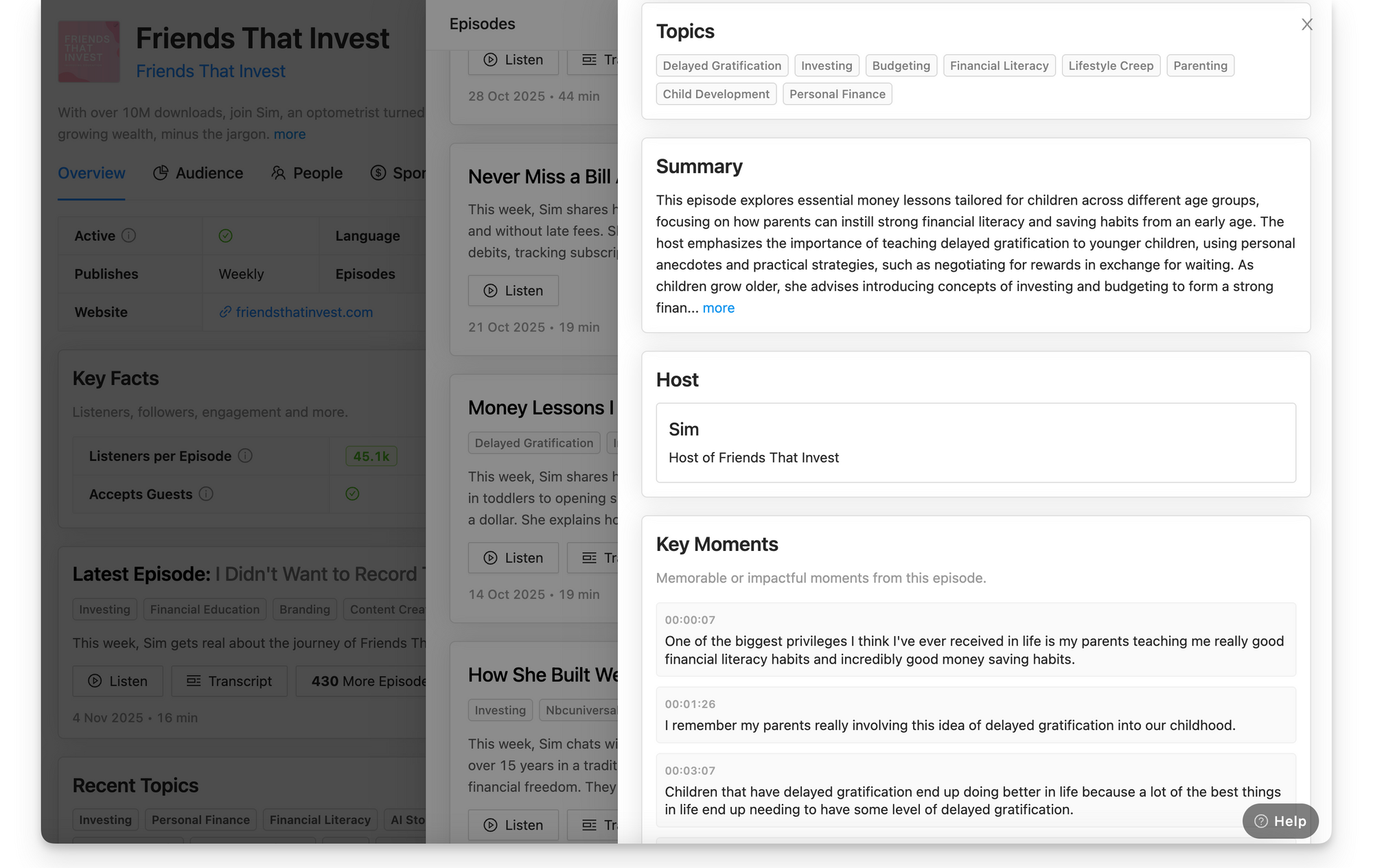Open Transcript for the latest episode
This screenshot has height=868, width=1373.
[x=229, y=681]
